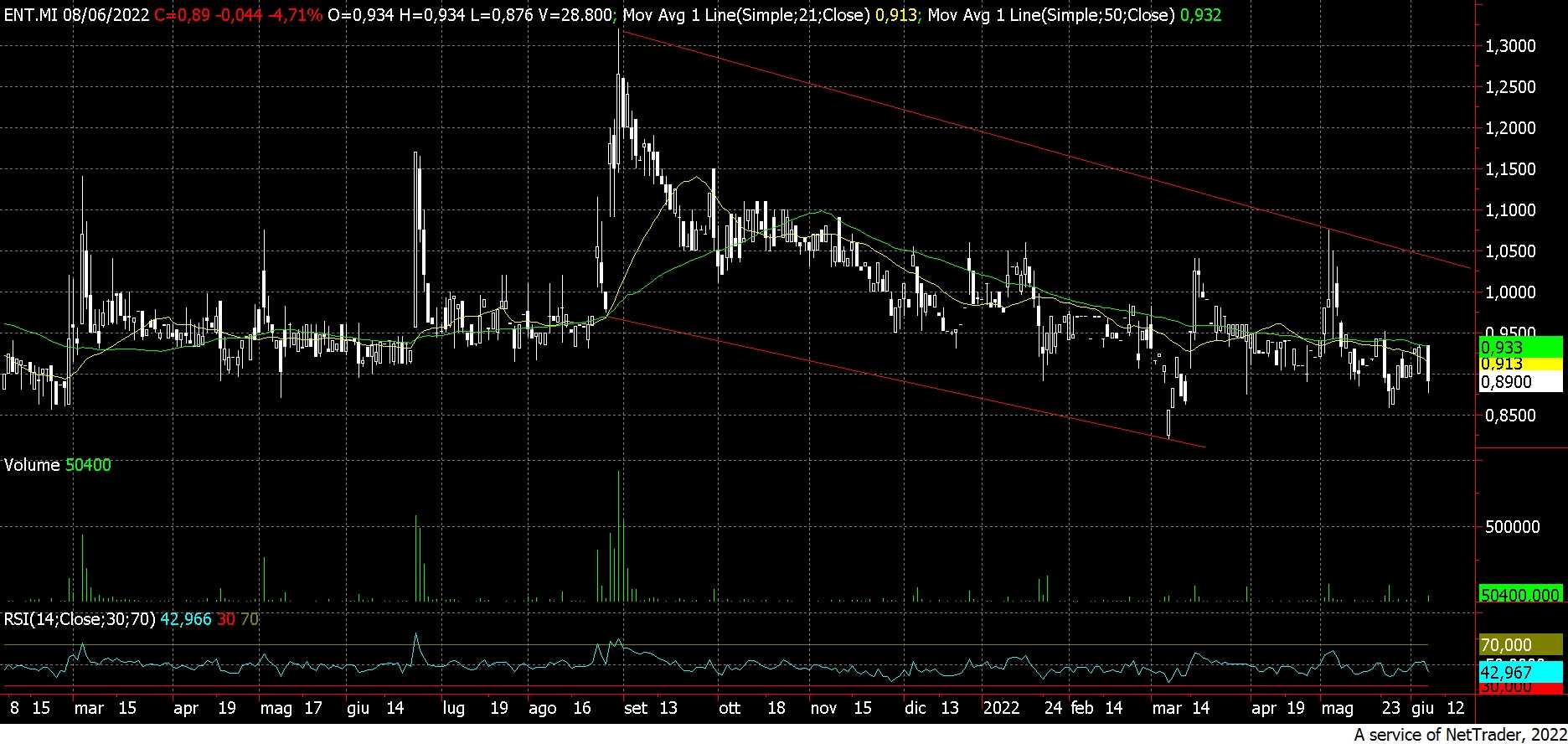Select the cyan 42,967 RSI value tag

click(x=1521, y=672)
